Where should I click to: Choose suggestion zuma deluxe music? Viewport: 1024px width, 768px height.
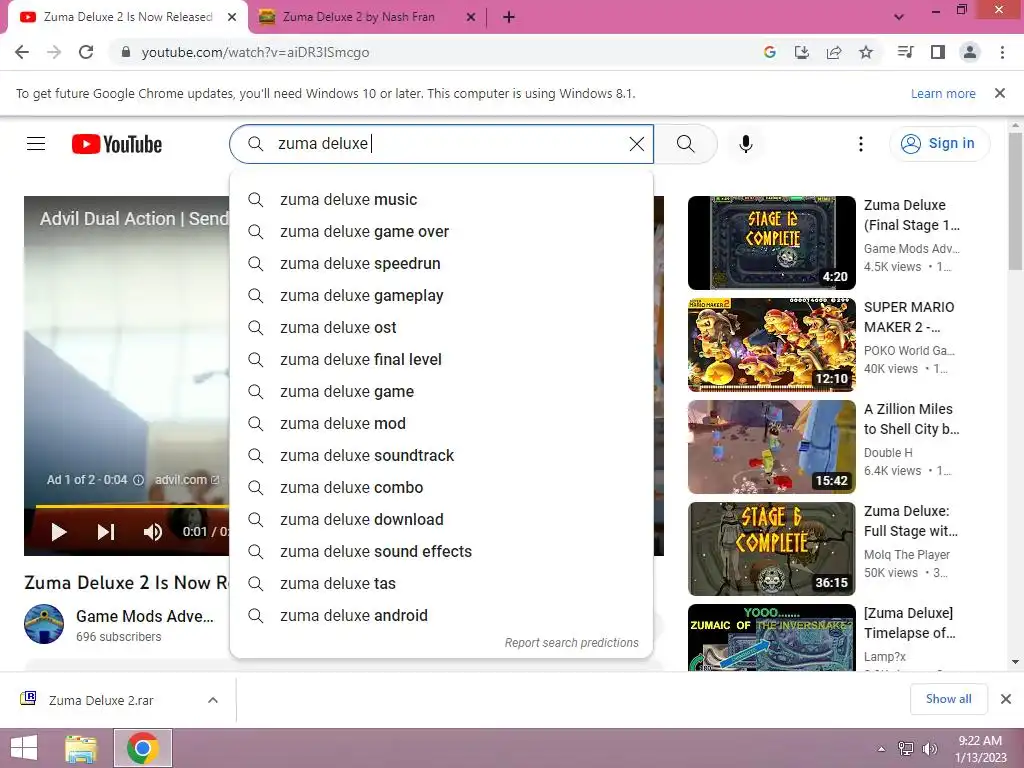click(x=441, y=199)
